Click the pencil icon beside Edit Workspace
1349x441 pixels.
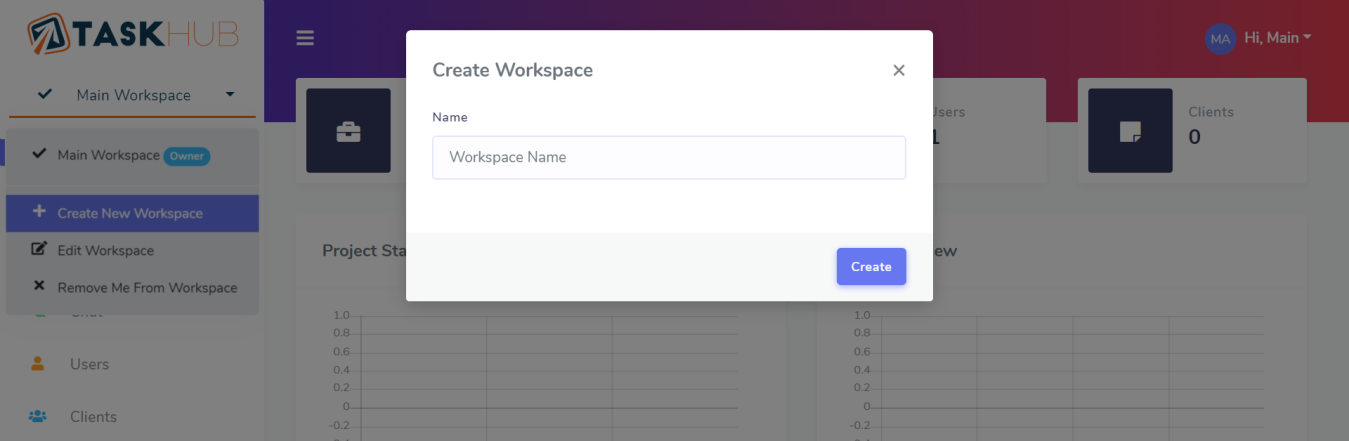(39, 249)
